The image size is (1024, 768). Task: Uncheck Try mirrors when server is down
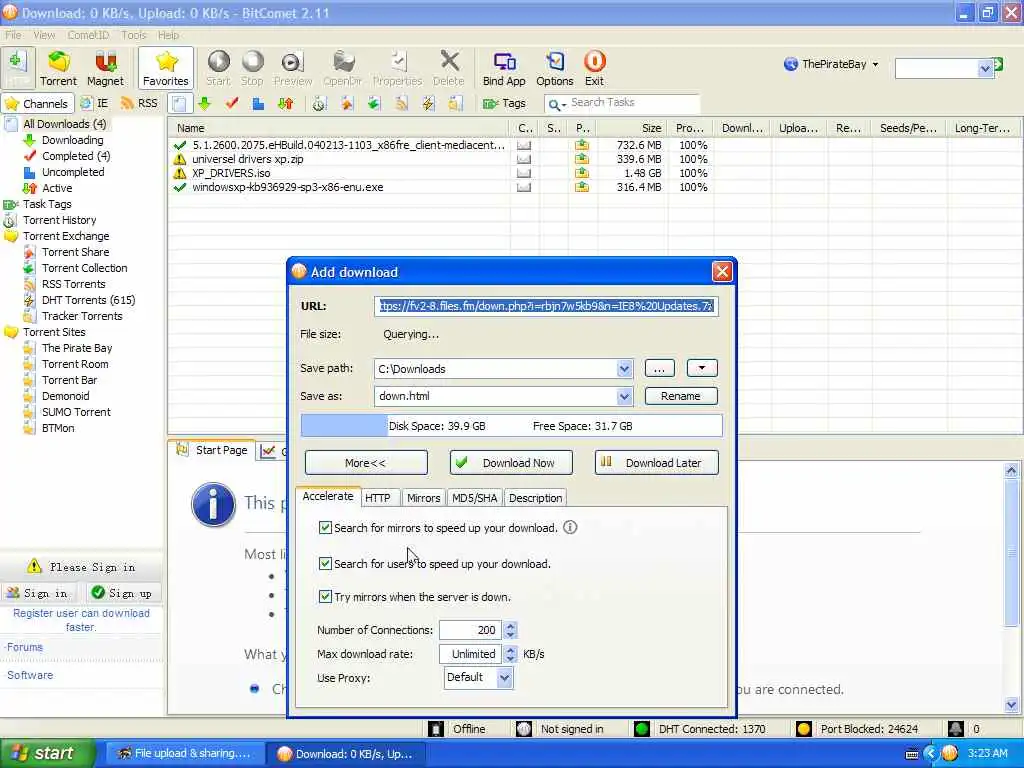[x=325, y=596]
